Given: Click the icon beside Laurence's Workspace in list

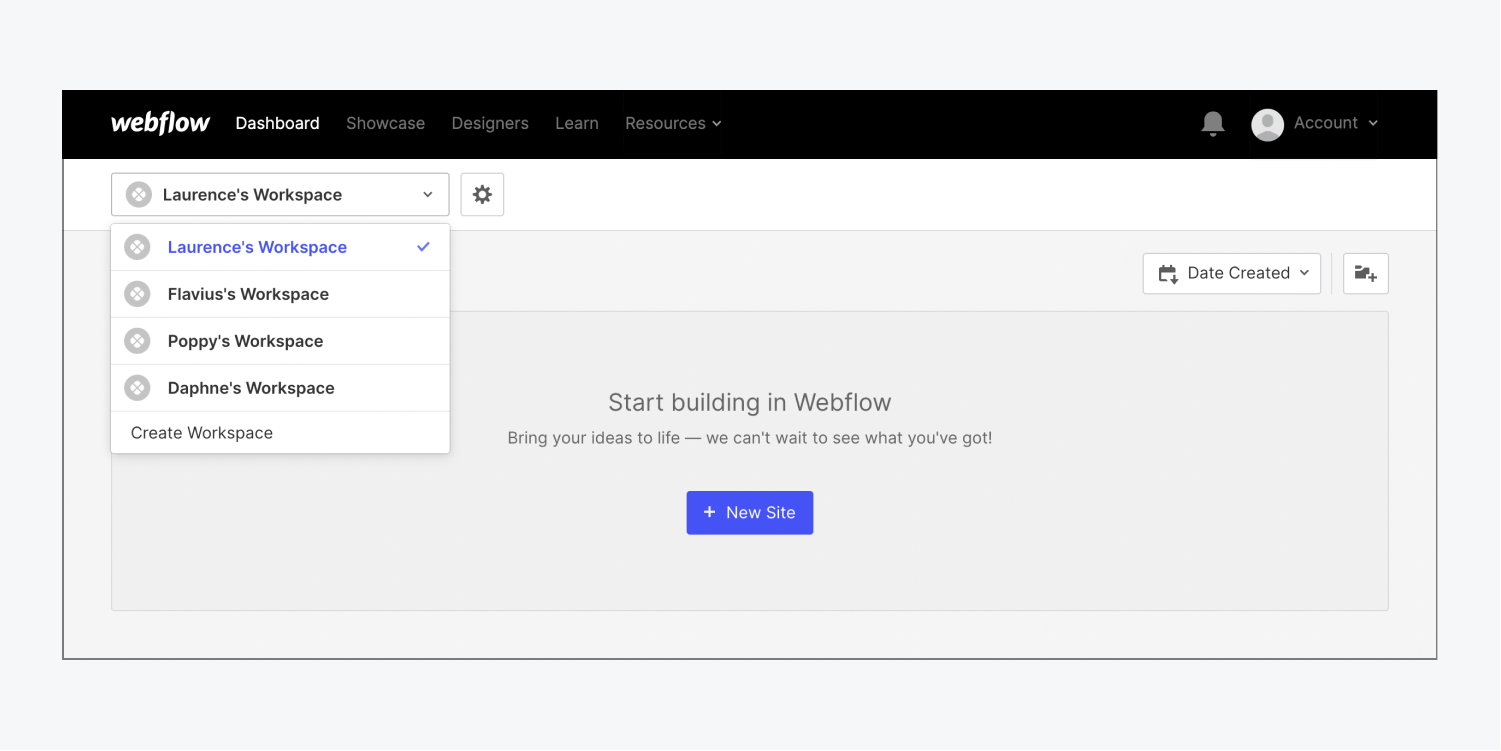Looking at the screenshot, I should click(137, 247).
